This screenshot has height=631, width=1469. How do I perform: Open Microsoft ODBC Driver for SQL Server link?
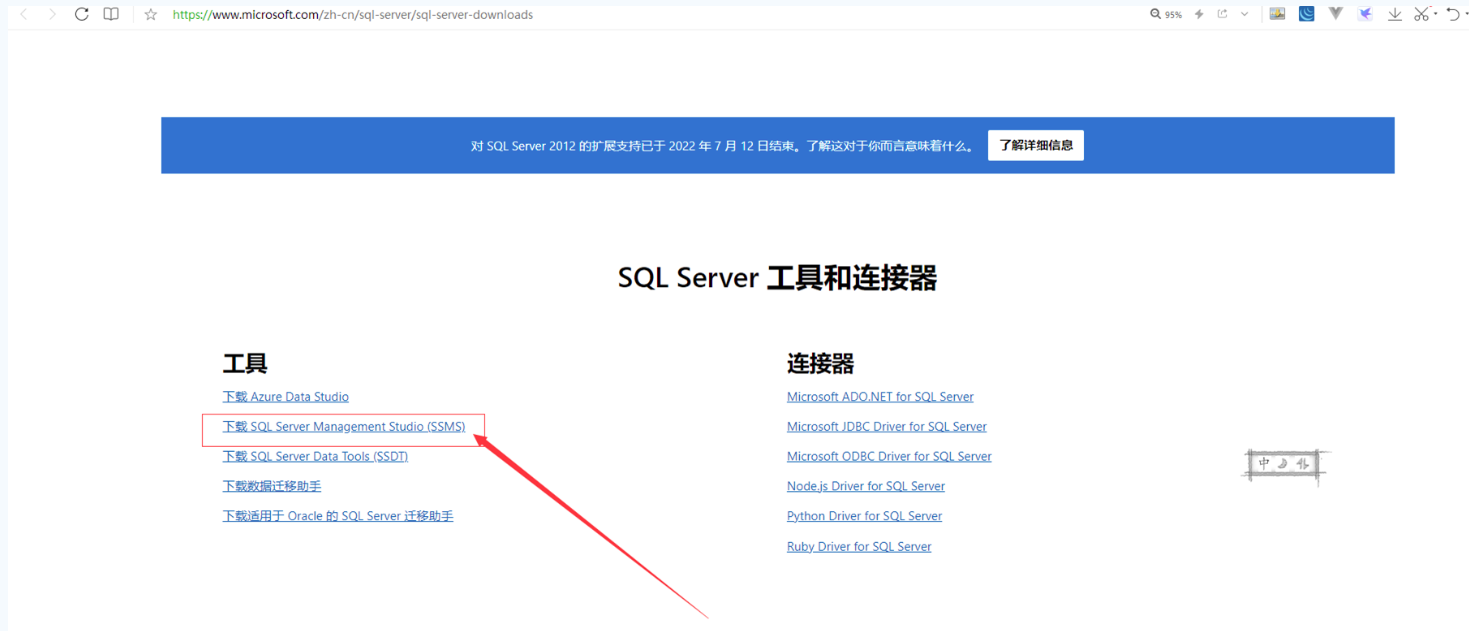point(889,456)
